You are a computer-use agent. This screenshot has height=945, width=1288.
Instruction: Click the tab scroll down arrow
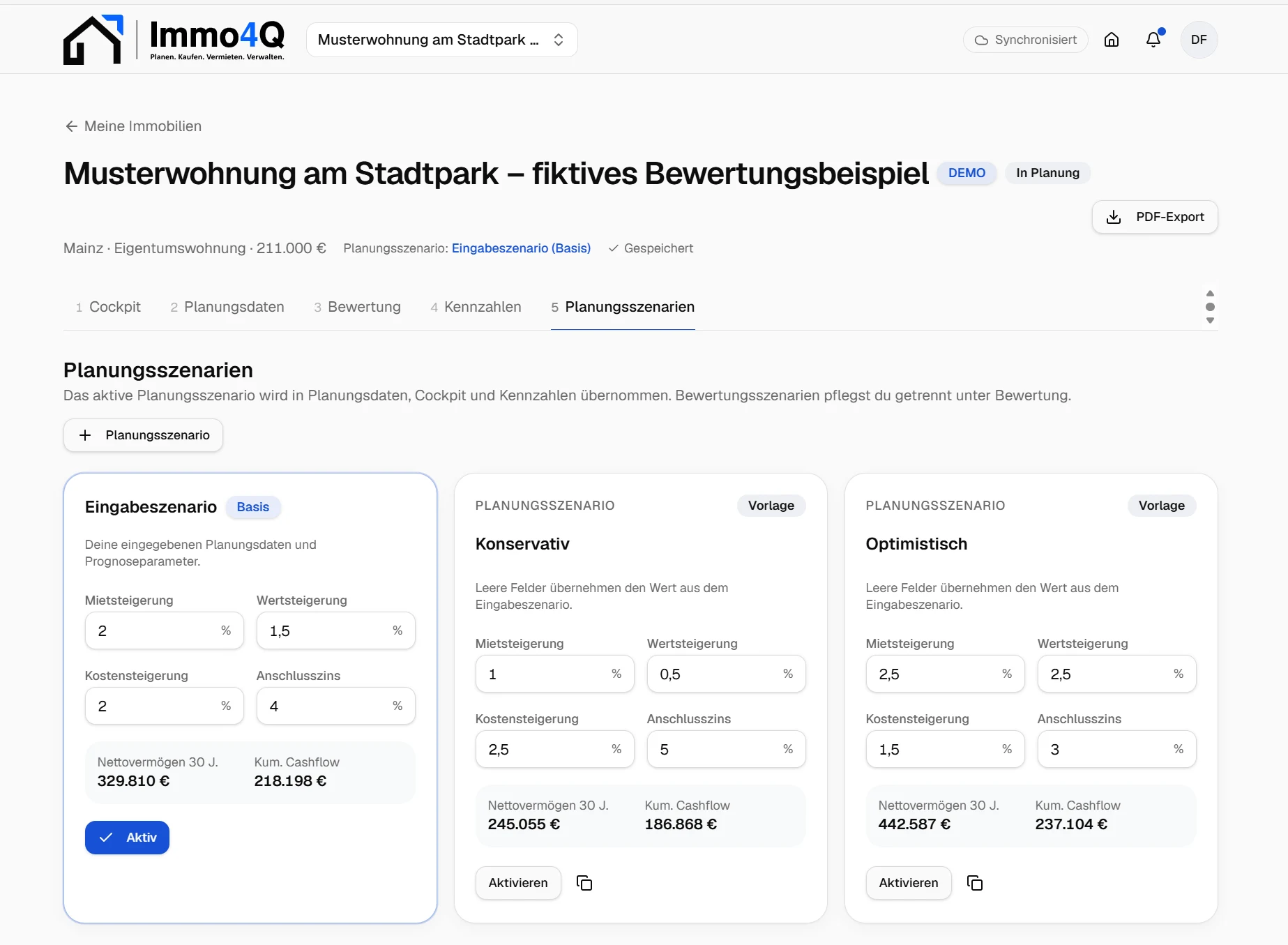point(1210,321)
